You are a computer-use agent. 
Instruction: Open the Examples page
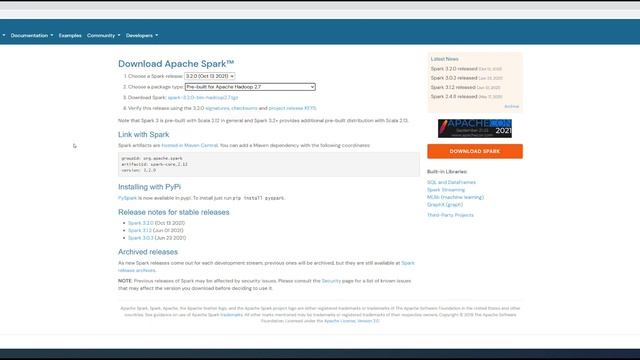(70, 36)
